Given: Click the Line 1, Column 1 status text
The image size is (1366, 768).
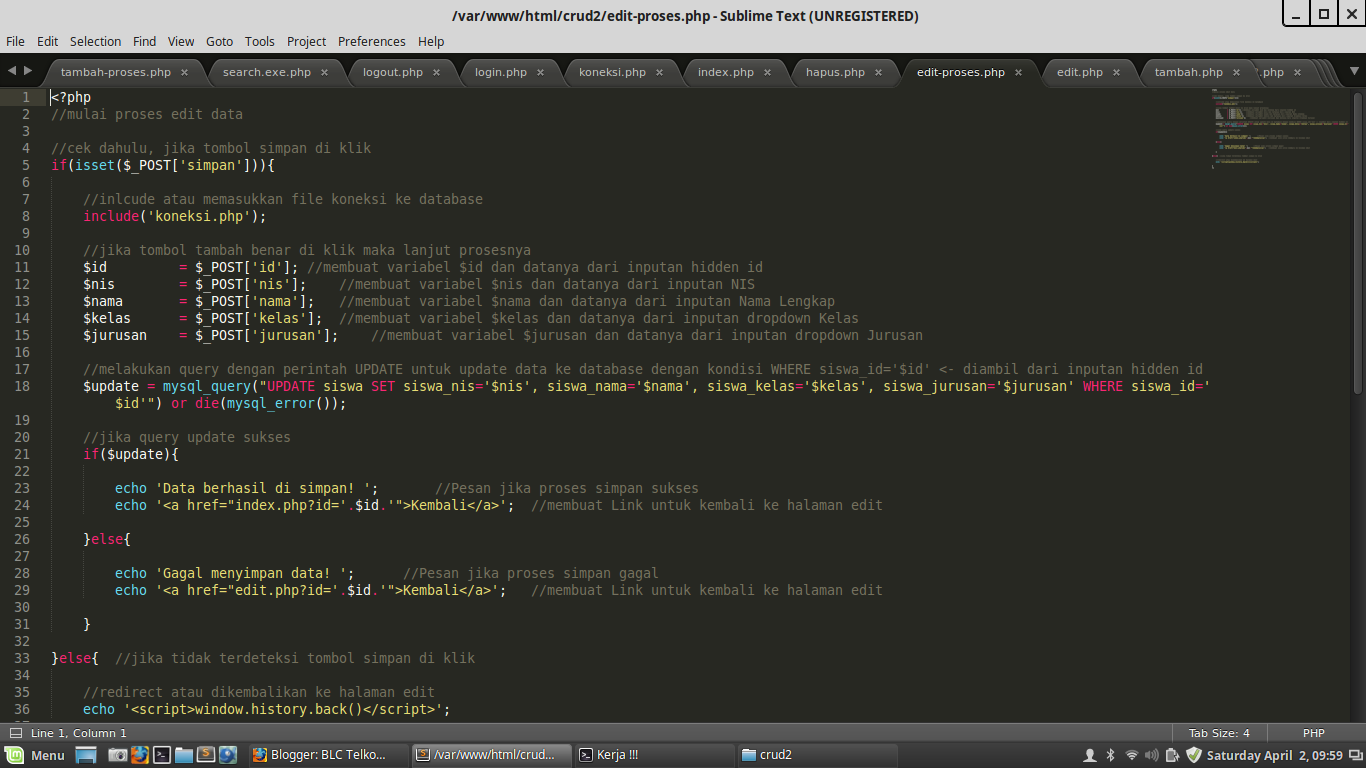Looking at the screenshot, I should point(79,733).
